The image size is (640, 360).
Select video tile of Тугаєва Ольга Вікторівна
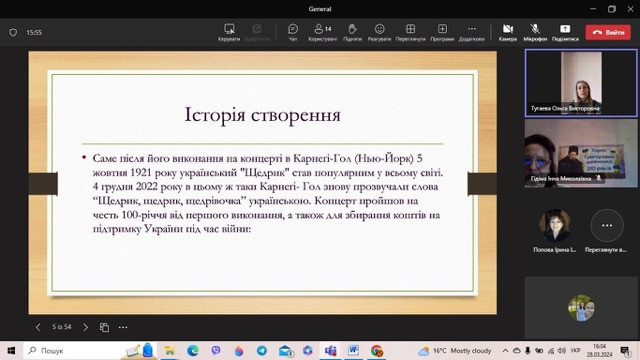click(x=581, y=83)
